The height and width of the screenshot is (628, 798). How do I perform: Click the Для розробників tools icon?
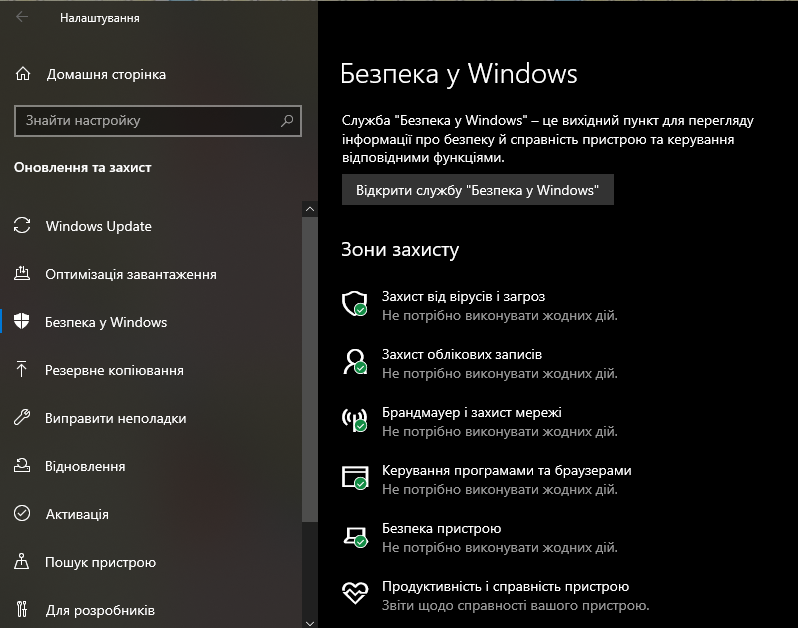21,609
